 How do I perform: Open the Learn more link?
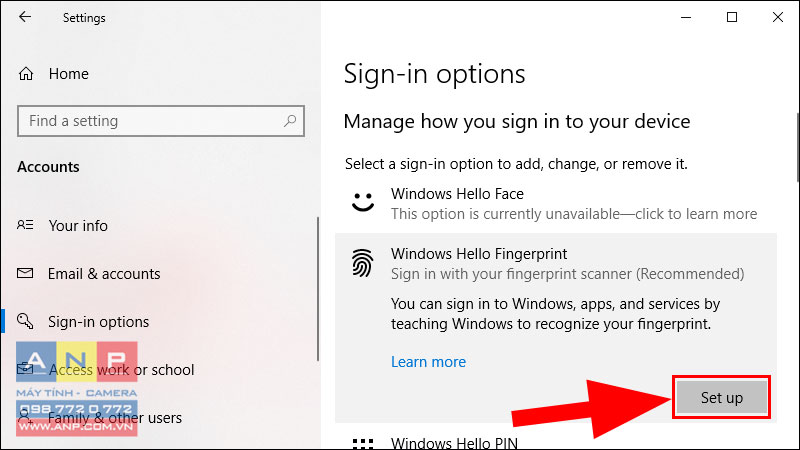pyautogui.click(x=428, y=362)
